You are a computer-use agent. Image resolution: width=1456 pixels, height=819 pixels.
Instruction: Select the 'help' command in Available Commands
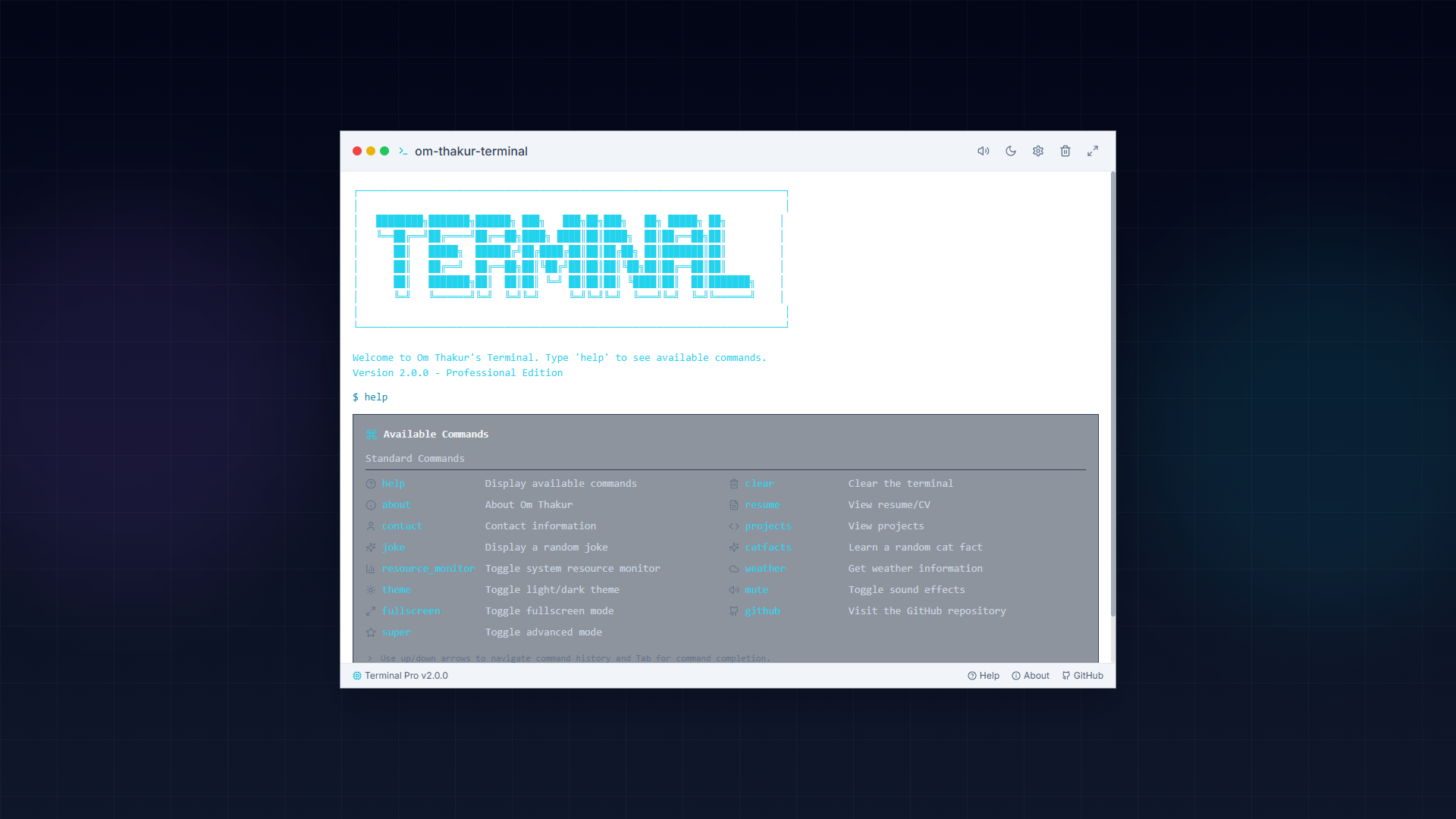point(393,483)
